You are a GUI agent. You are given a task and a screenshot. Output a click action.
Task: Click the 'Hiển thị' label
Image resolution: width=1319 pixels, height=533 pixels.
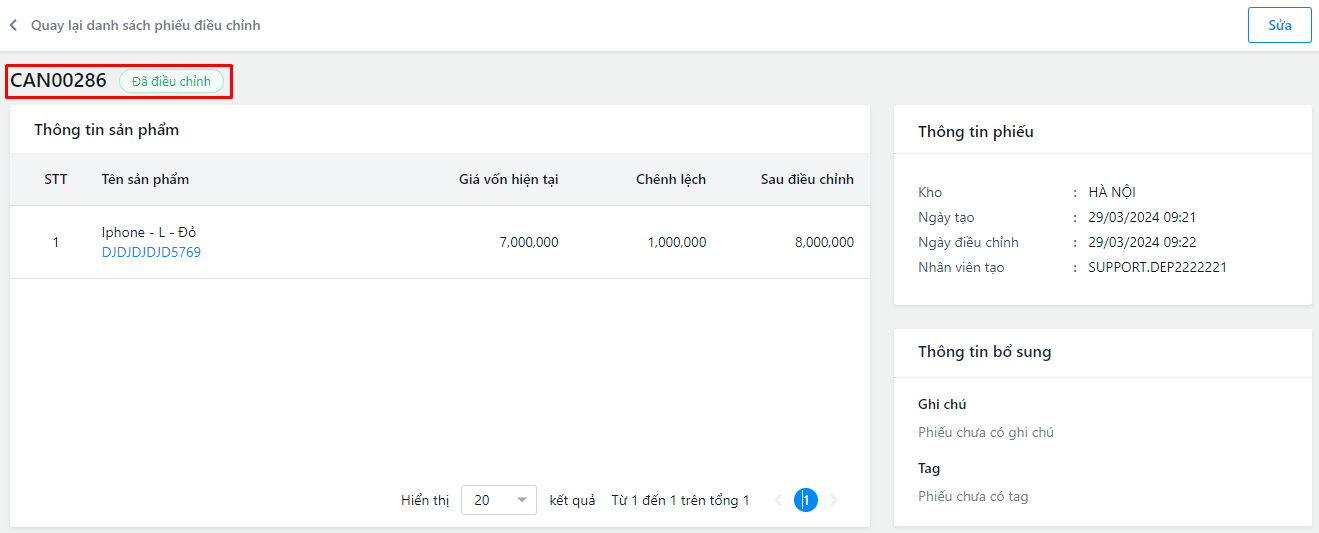click(425, 500)
